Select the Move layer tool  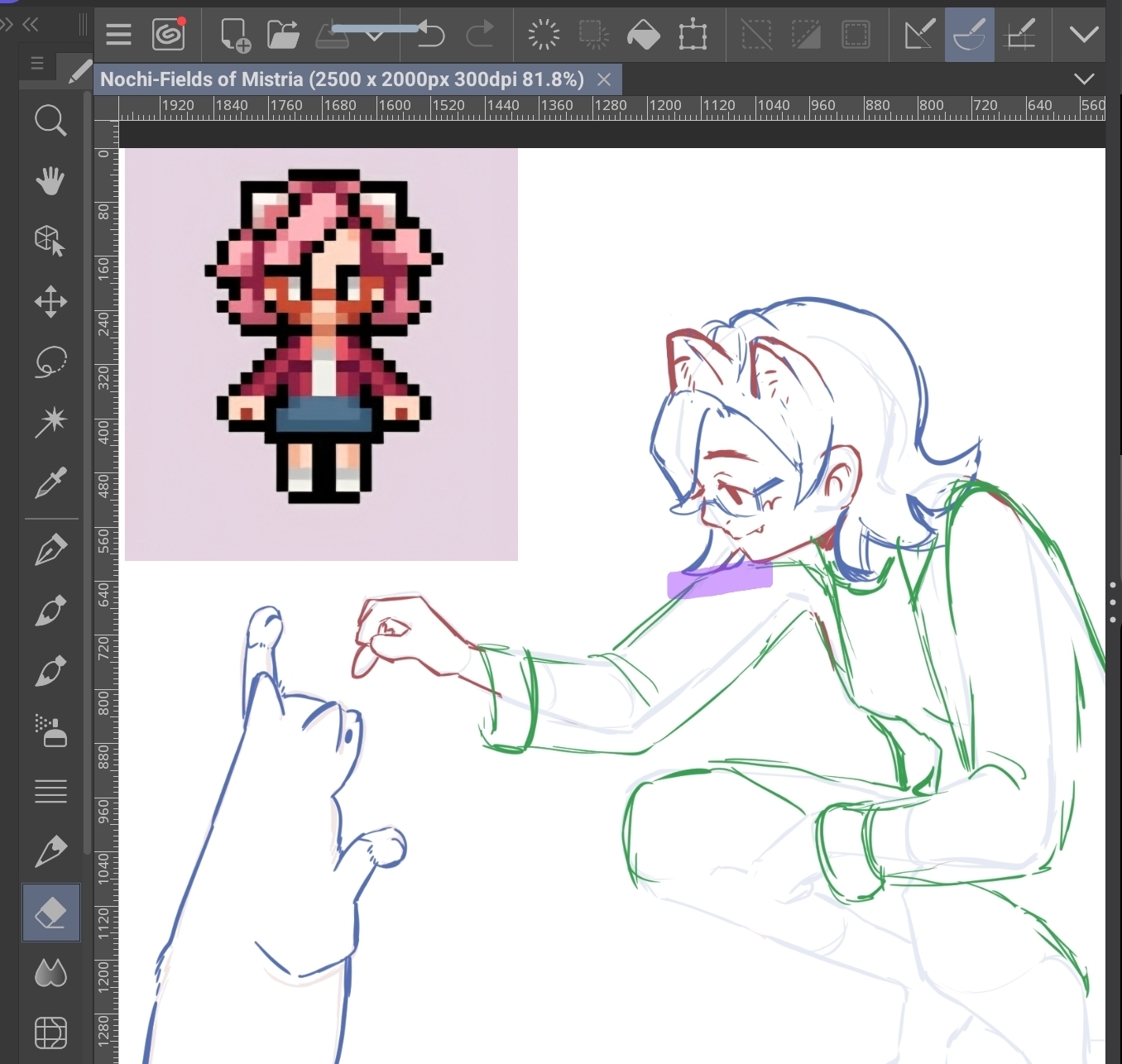pyautogui.click(x=50, y=302)
